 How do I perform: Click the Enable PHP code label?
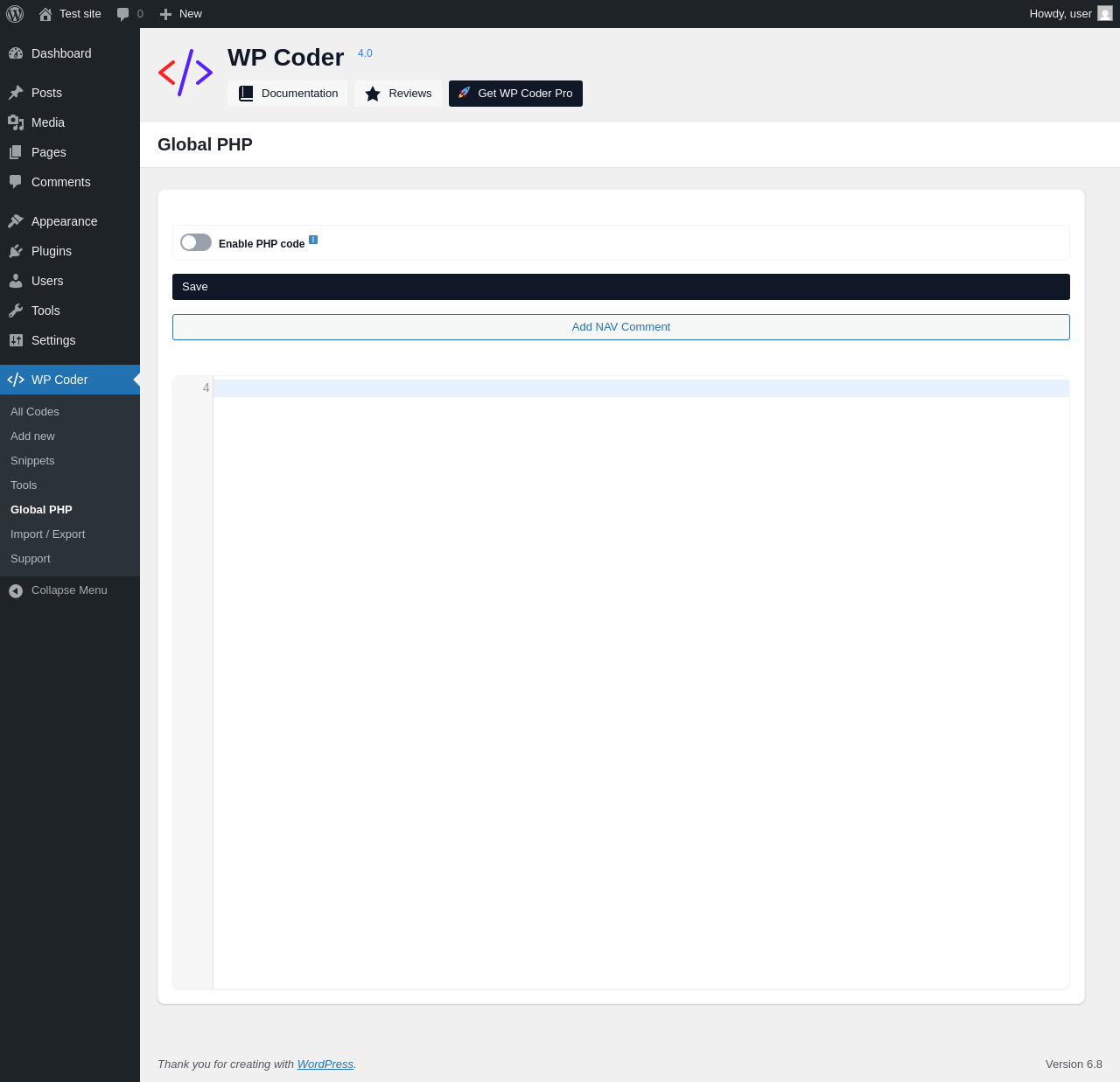pyautogui.click(x=262, y=244)
